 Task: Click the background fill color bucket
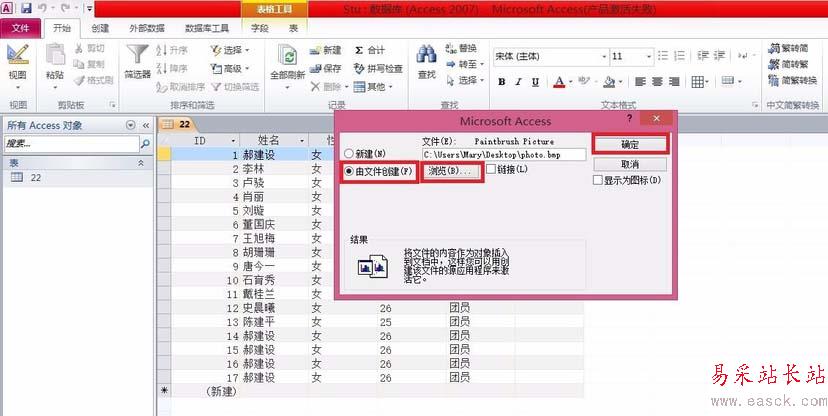(x=609, y=82)
